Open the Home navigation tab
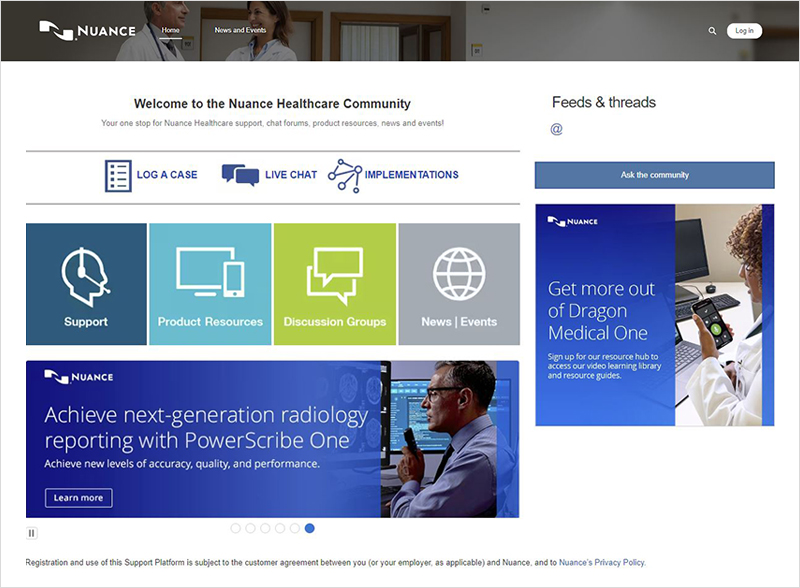The width and height of the screenshot is (800, 588). click(170, 30)
